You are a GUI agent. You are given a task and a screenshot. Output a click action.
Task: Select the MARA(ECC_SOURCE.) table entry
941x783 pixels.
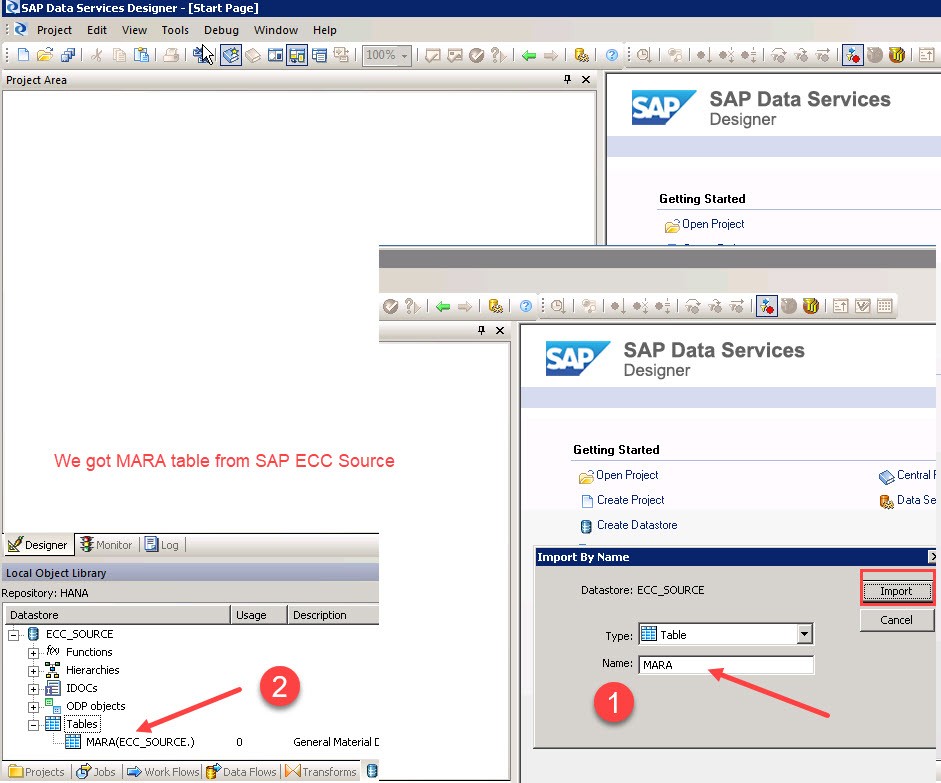tap(140, 742)
